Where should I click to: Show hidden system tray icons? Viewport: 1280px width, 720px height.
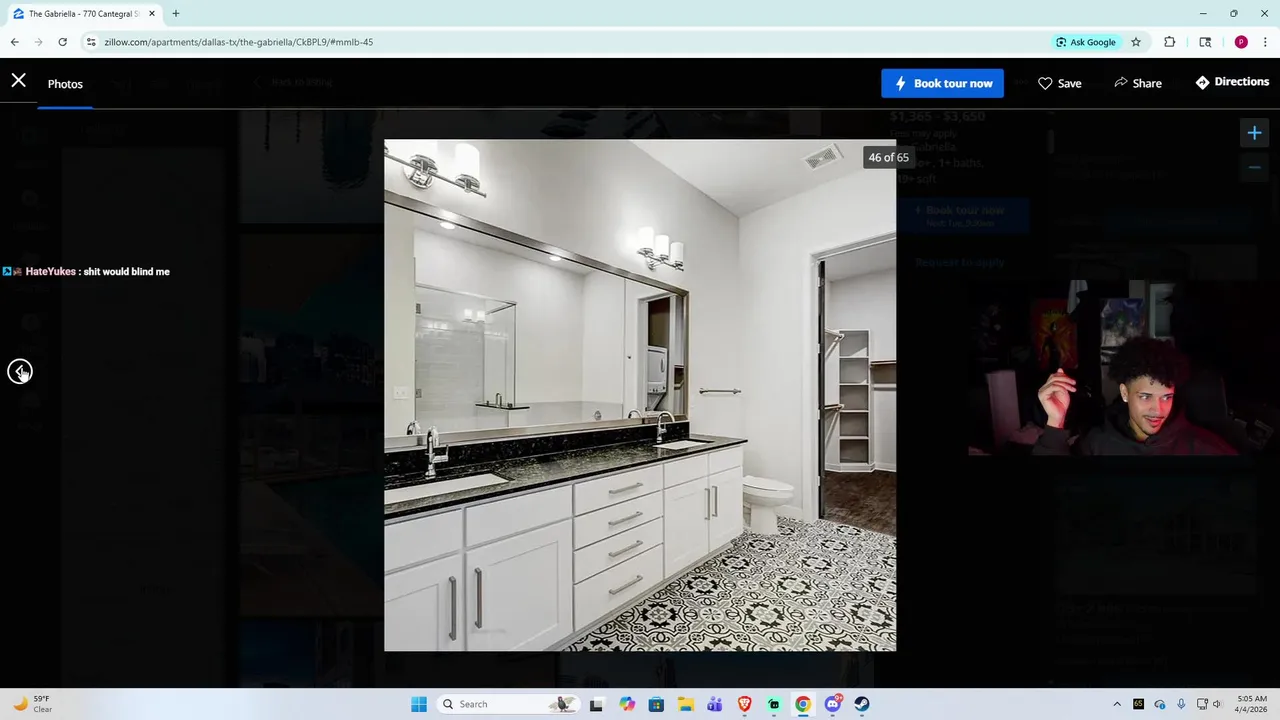click(x=1117, y=704)
